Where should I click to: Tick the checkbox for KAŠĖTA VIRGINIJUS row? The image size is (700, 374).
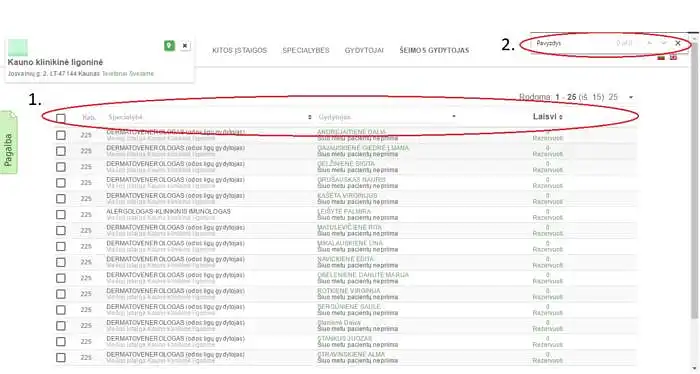click(x=61, y=199)
